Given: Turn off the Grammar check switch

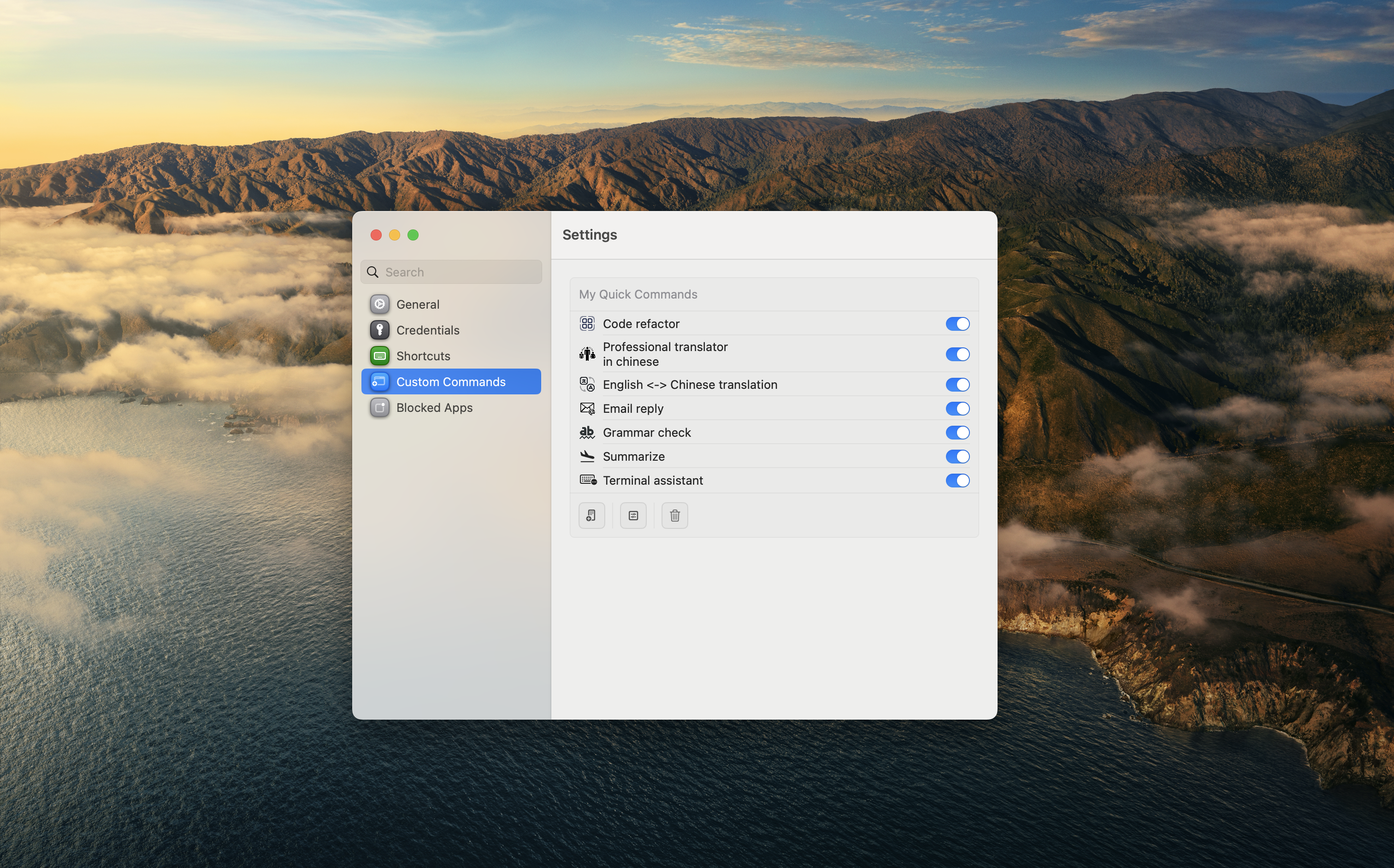Looking at the screenshot, I should point(957,432).
